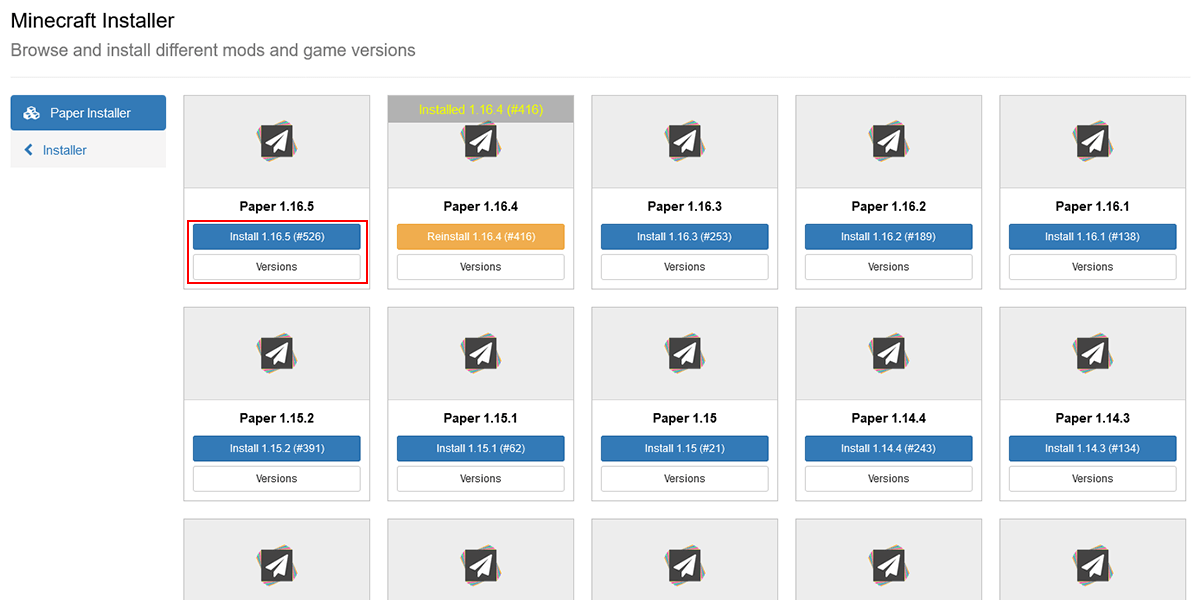Click the Paper 1.16.4 paper plane logo

481,142
